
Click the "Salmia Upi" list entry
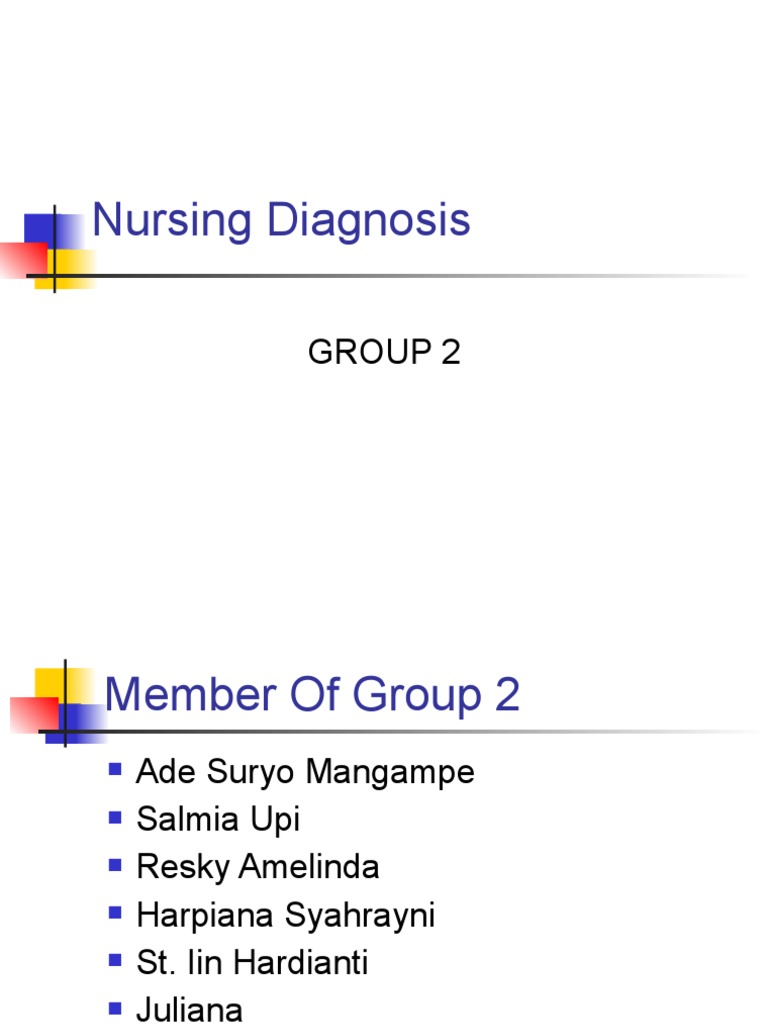tap(218, 820)
